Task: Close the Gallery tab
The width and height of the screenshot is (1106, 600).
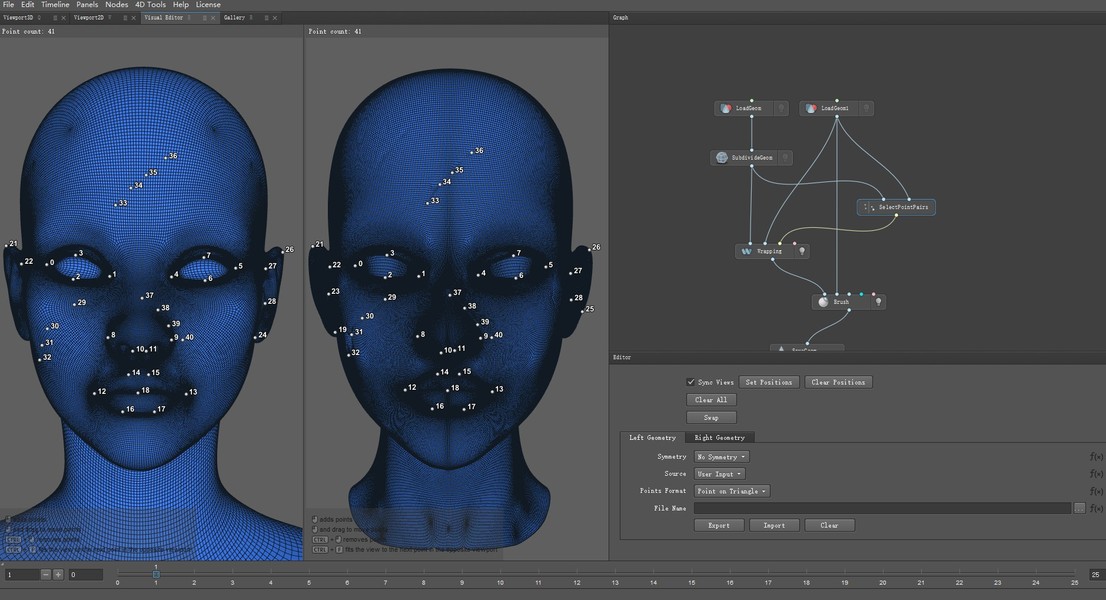Action: coord(274,18)
